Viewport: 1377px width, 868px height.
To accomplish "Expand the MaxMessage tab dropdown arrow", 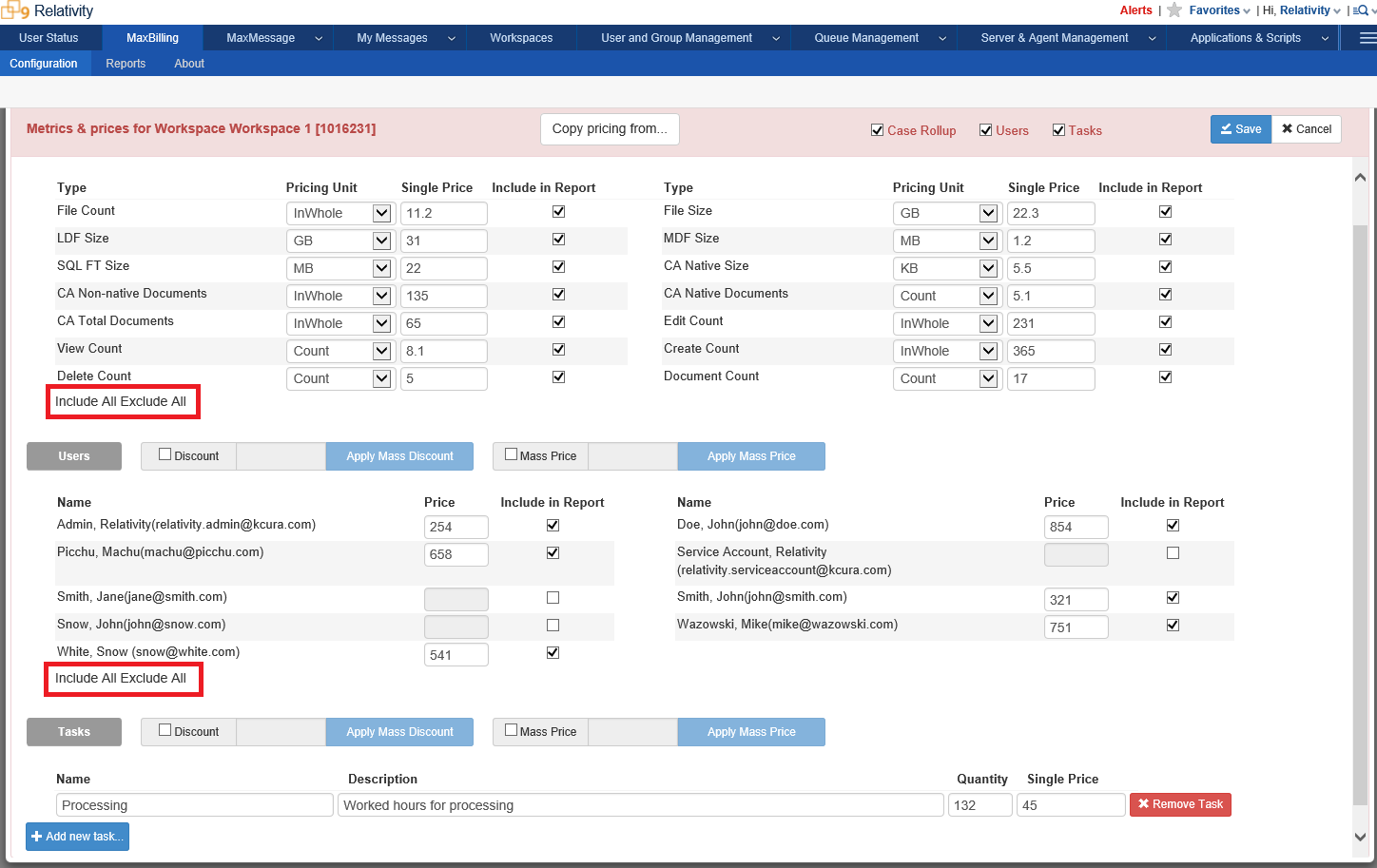I will point(319,39).
